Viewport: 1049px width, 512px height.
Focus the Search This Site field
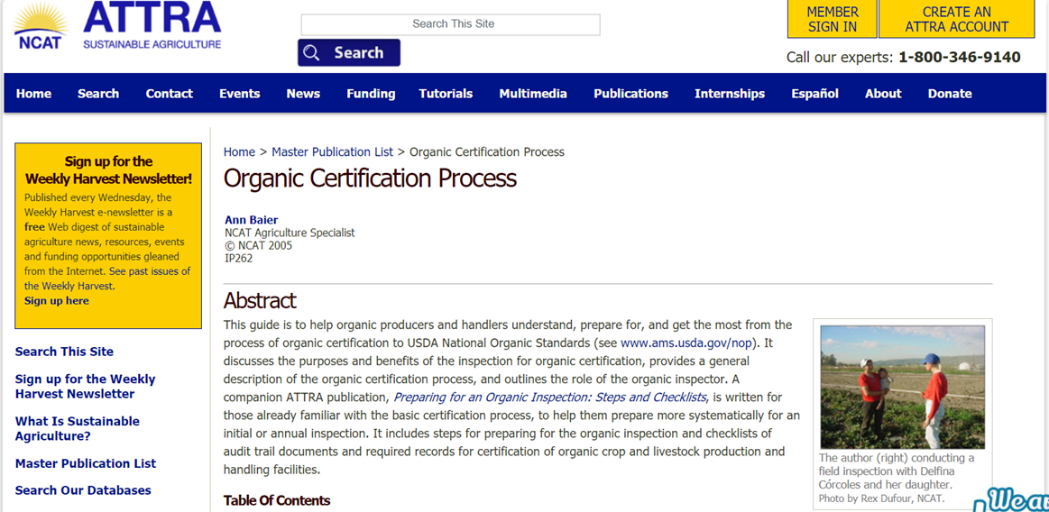point(450,24)
